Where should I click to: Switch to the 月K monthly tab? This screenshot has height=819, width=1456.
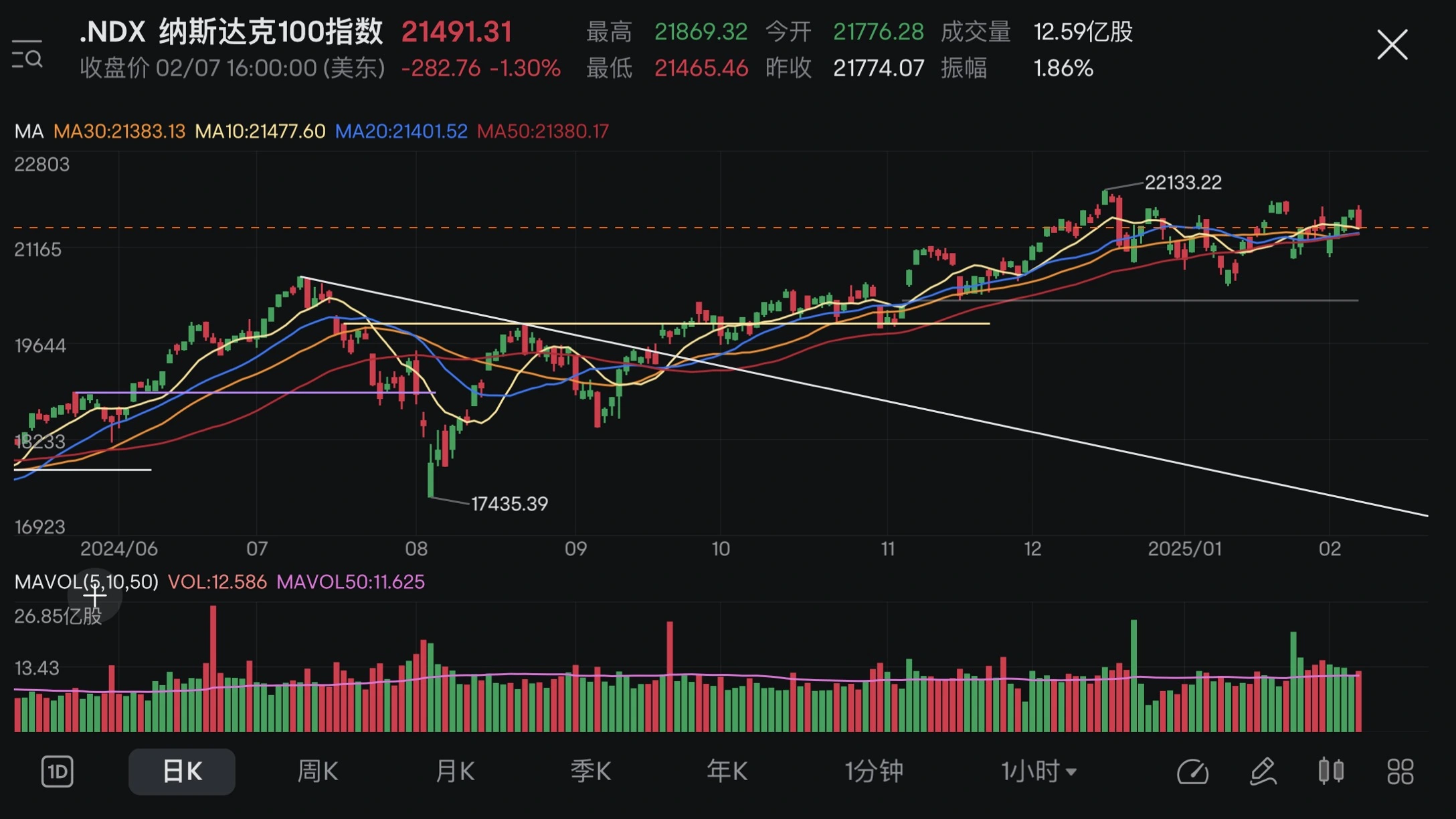tap(455, 771)
